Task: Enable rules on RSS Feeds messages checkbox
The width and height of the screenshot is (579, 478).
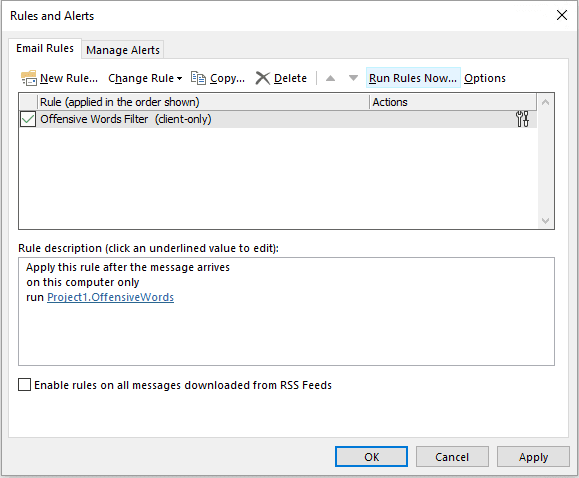Action: click(x=24, y=385)
